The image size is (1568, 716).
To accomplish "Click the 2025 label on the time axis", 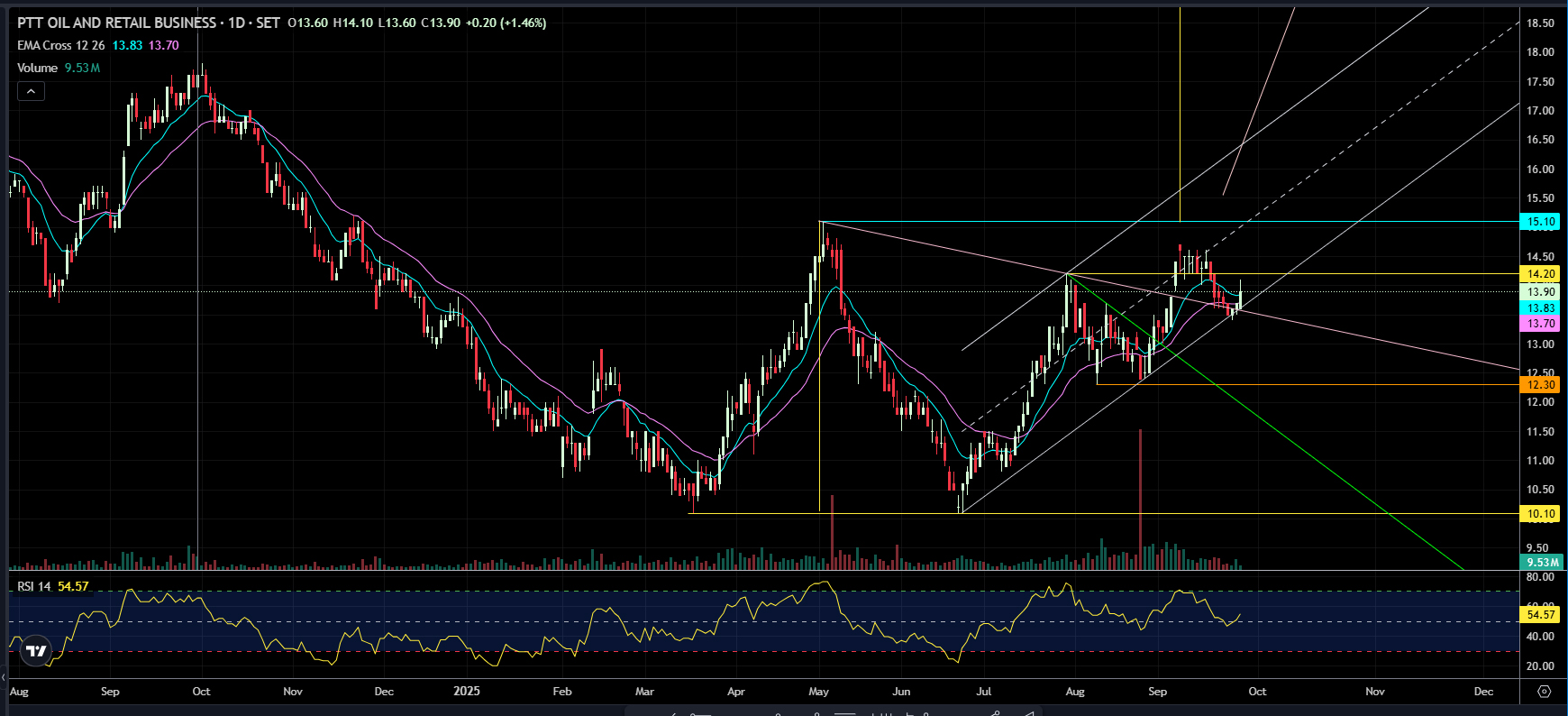I will [467, 691].
